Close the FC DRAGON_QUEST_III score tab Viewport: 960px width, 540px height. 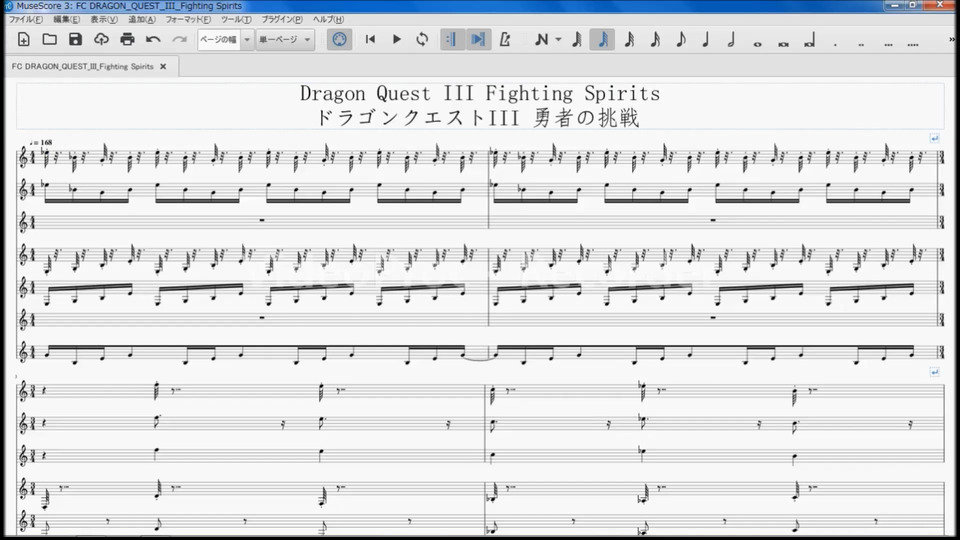coord(163,66)
